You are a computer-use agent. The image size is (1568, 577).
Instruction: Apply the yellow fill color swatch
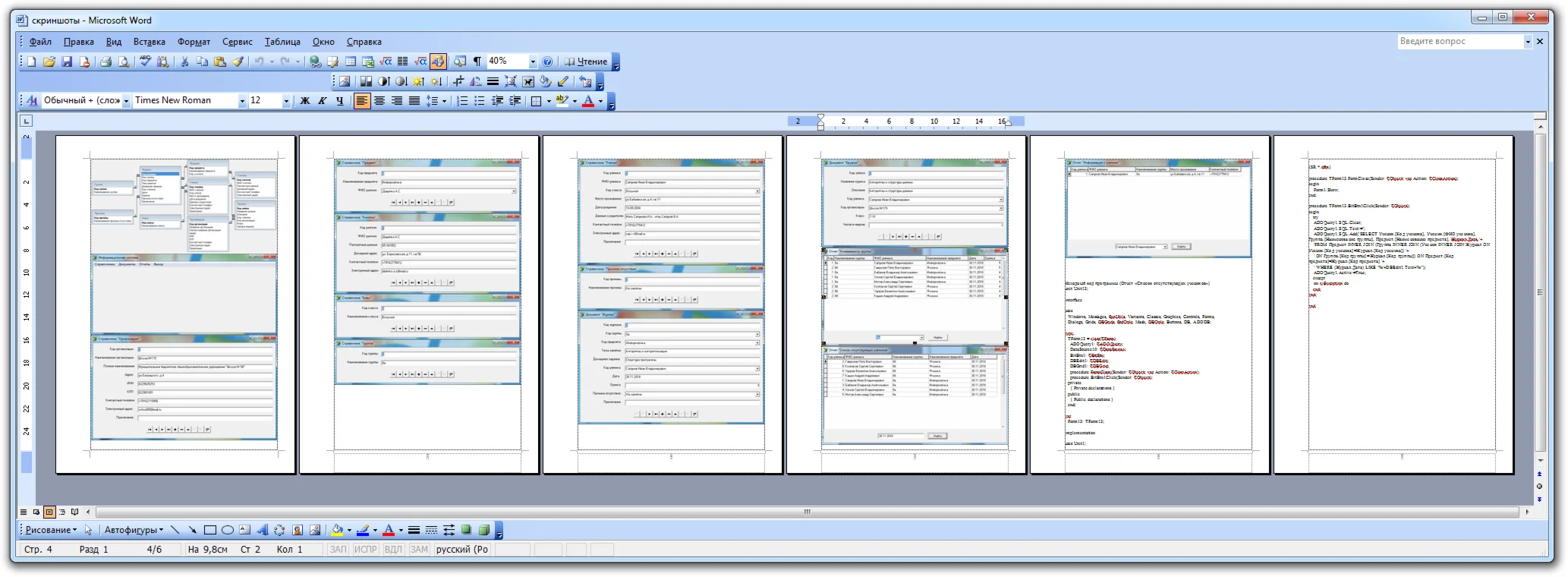click(337, 530)
